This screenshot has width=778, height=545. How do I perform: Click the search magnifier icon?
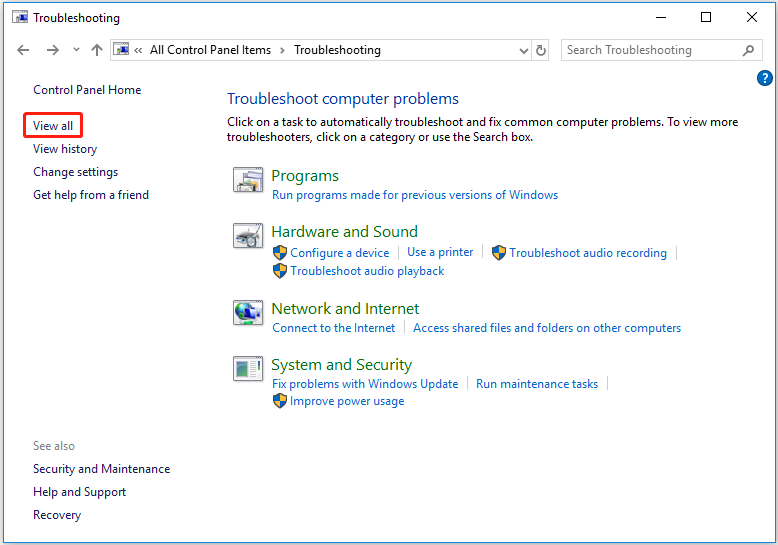(x=748, y=50)
